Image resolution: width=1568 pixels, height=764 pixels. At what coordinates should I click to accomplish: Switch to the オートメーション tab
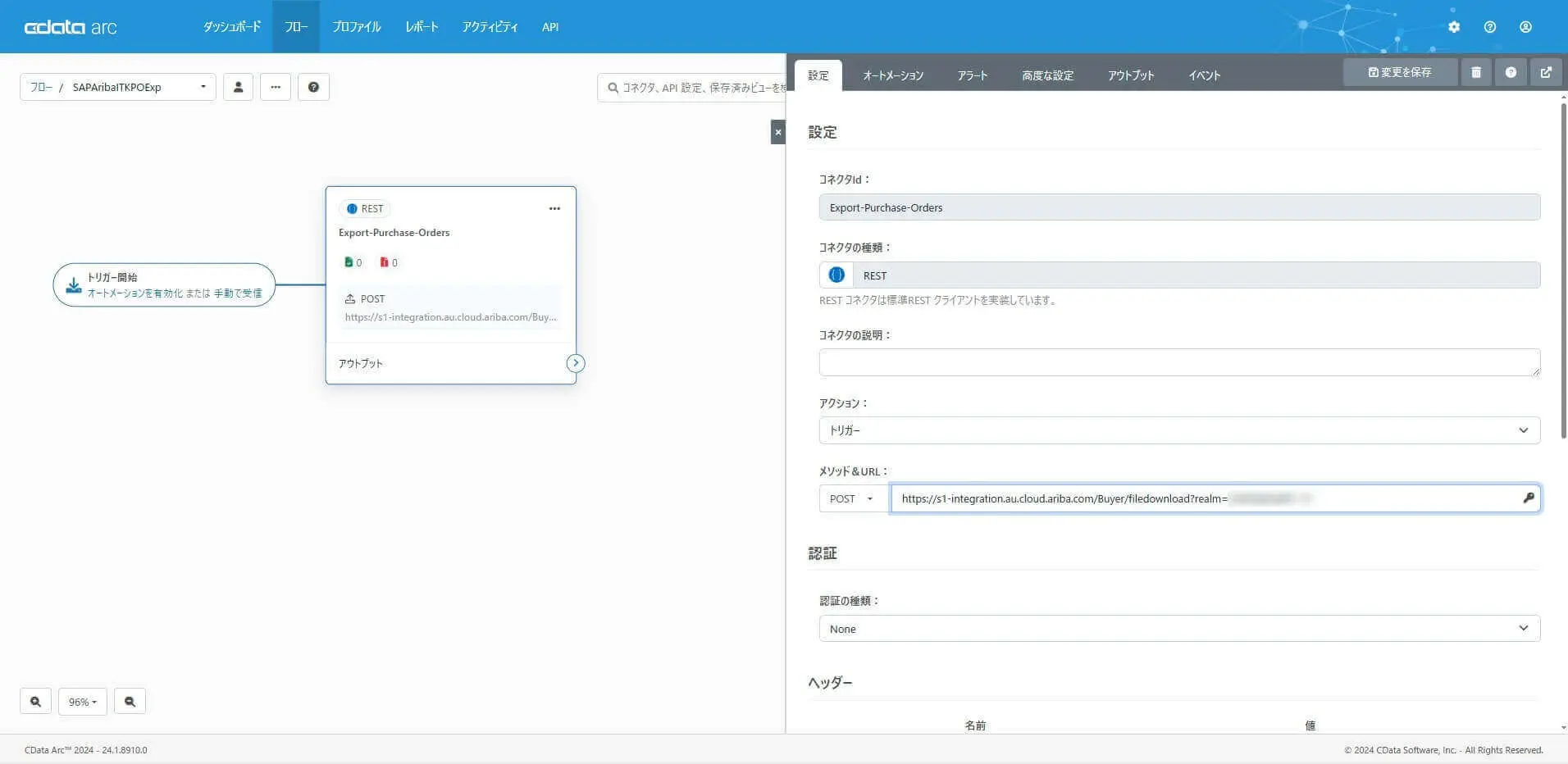point(893,75)
